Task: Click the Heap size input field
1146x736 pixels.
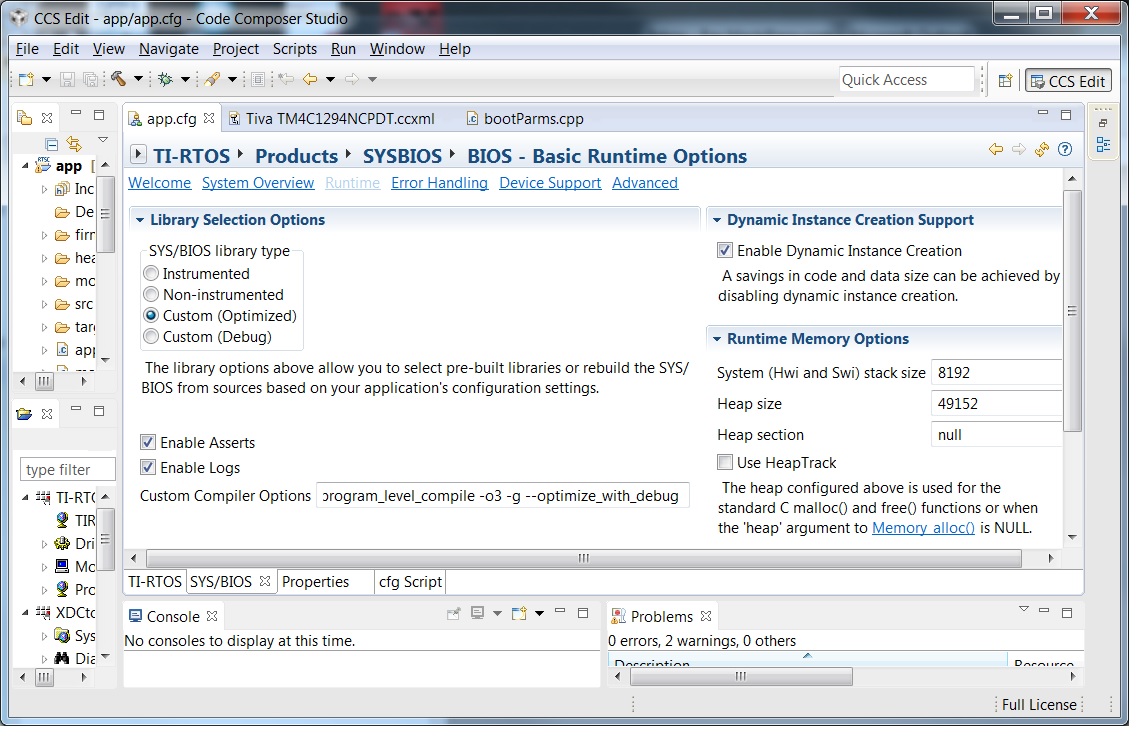Action: click(x=997, y=403)
